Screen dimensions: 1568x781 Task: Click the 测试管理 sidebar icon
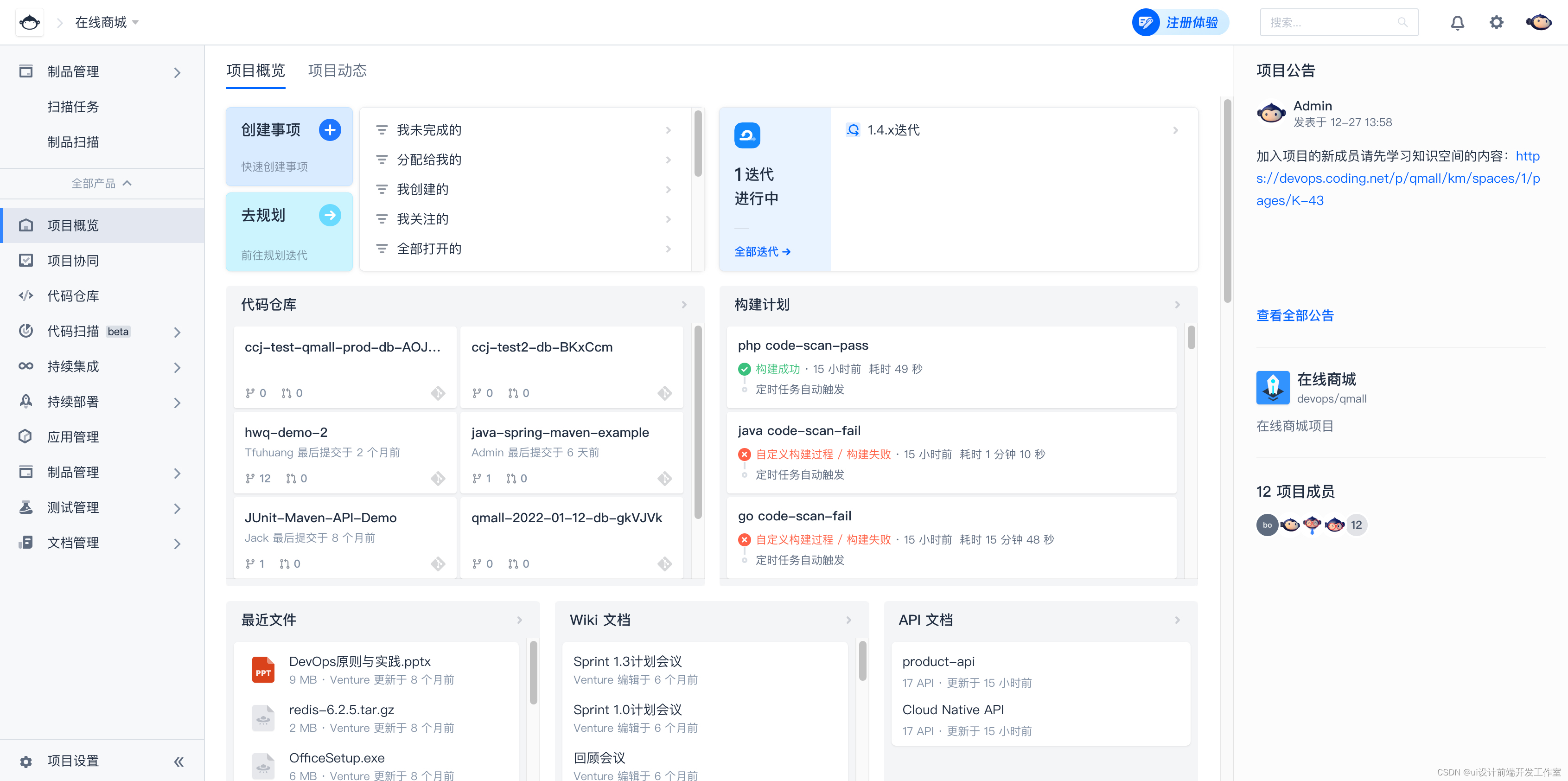[x=26, y=508]
